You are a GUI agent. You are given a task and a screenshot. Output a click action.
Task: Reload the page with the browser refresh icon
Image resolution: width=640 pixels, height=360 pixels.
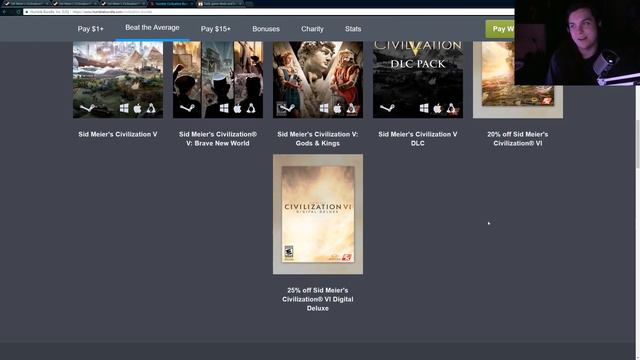(x=18, y=12)
